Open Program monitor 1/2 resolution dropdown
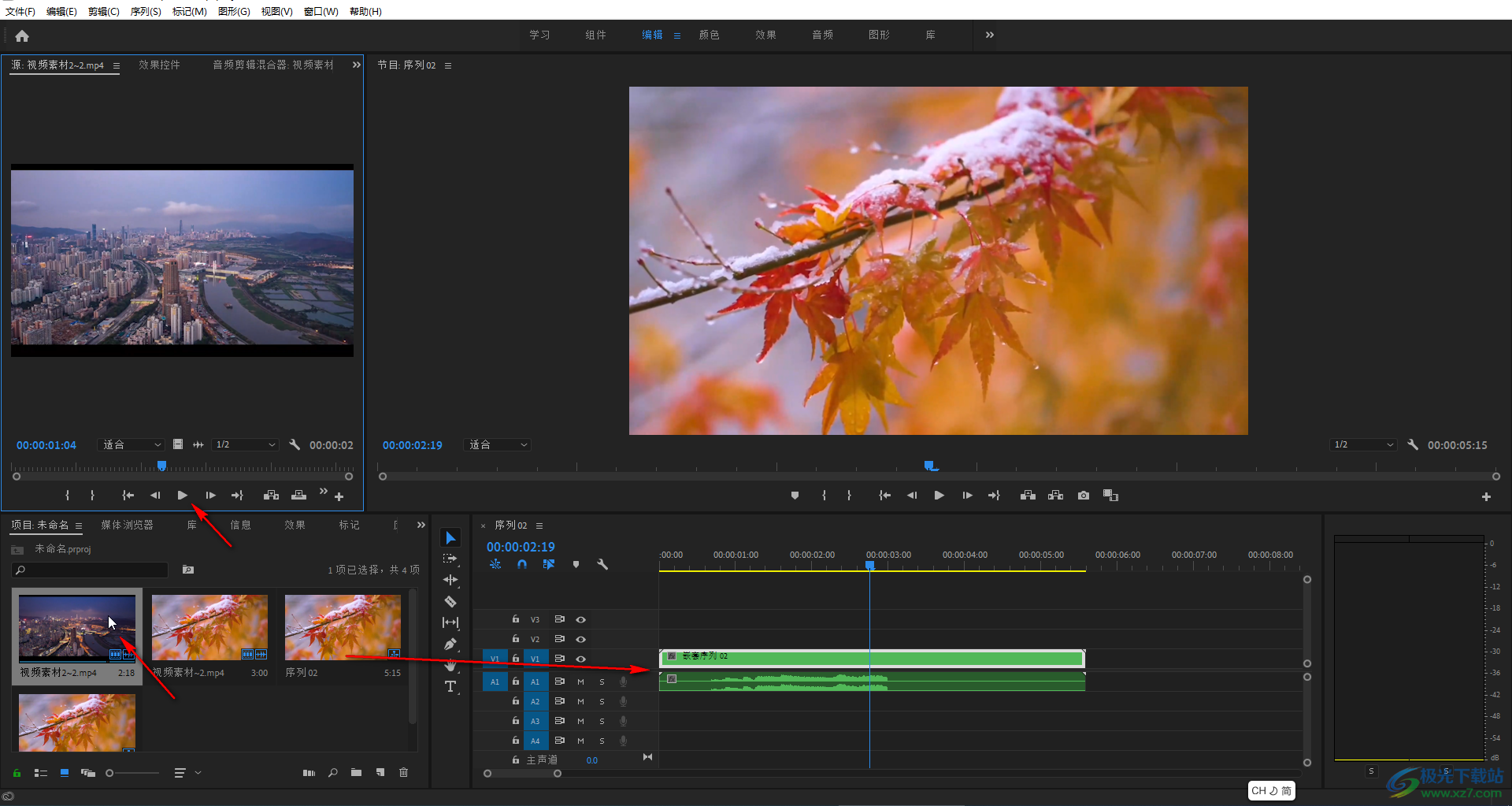This screenshot has width=1512, height=806. (1364, 445)
